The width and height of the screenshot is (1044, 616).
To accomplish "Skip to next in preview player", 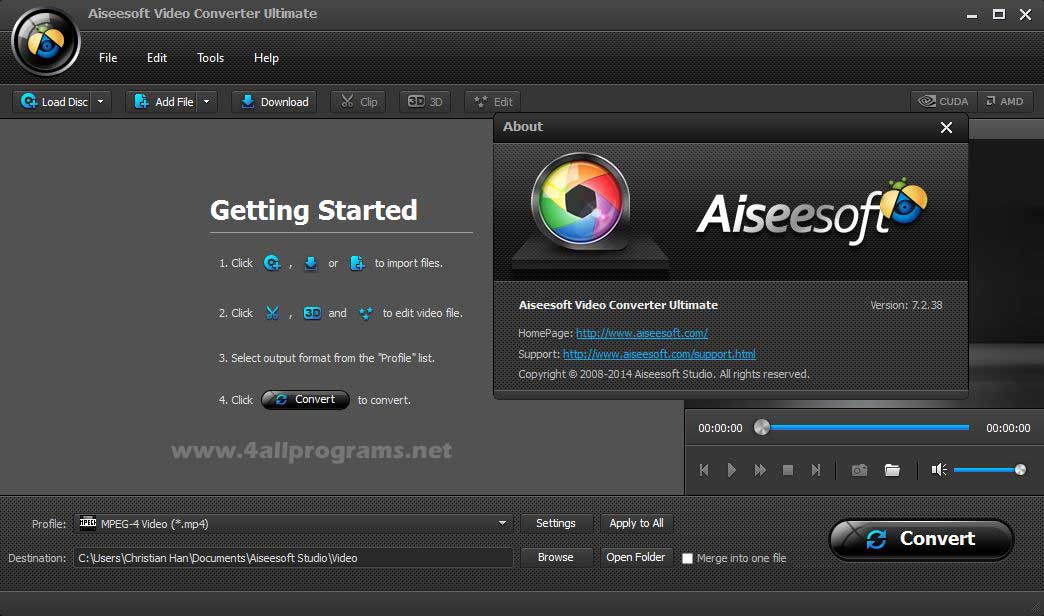I will (816, 470).
